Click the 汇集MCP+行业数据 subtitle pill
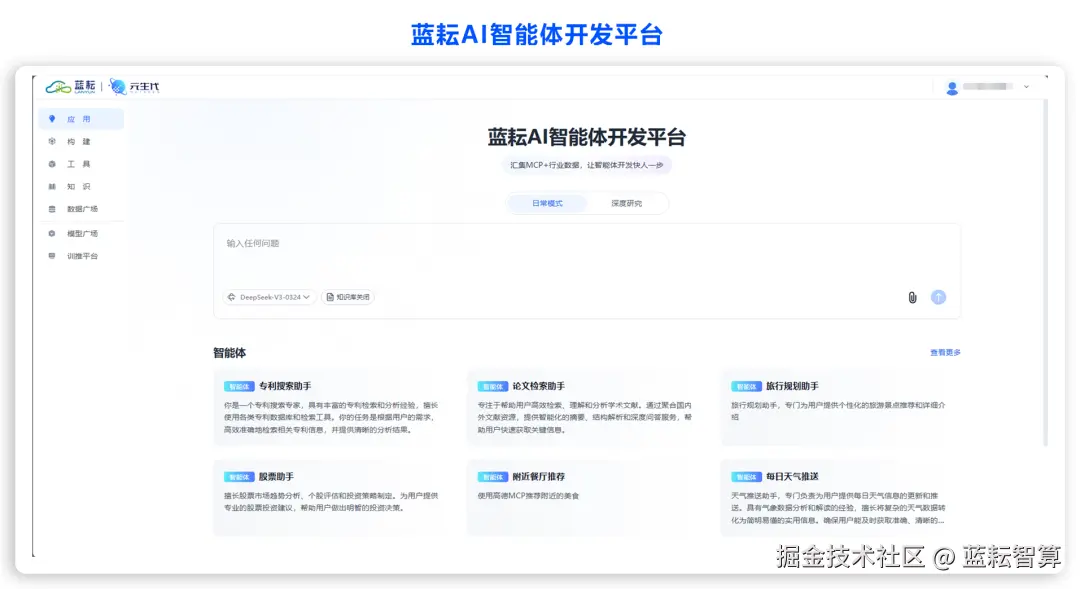 587,165
